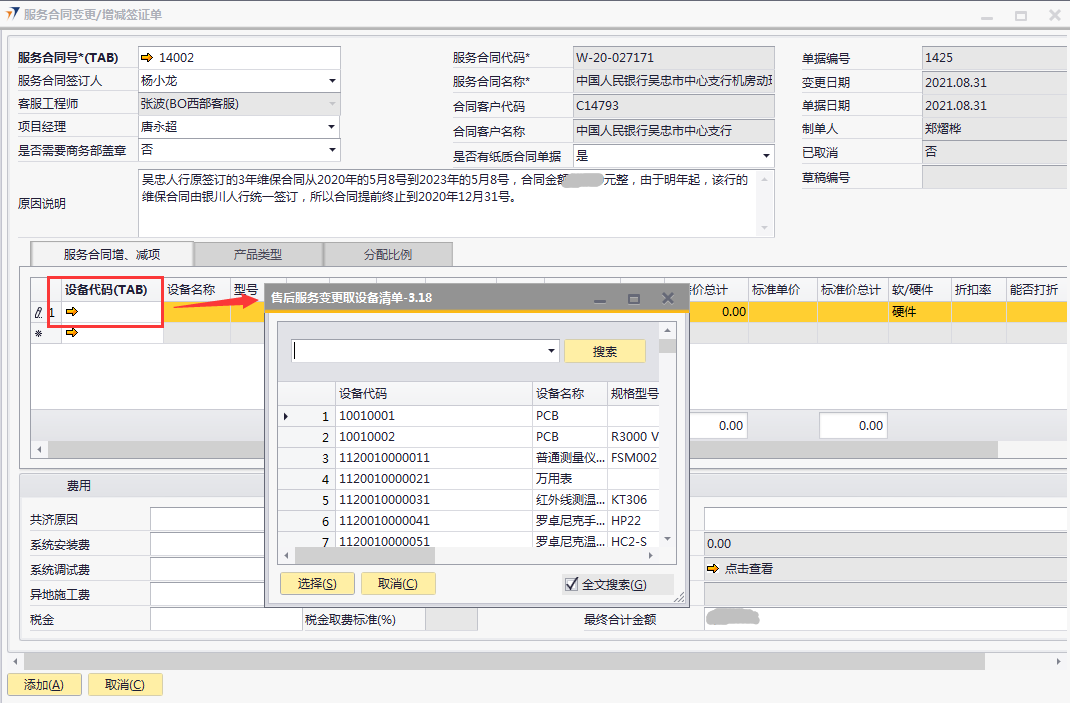The width and height of the screenshot is (1070, 703).
Task: Click the pencil edit icon on row 1
Action: click(38, 312)
